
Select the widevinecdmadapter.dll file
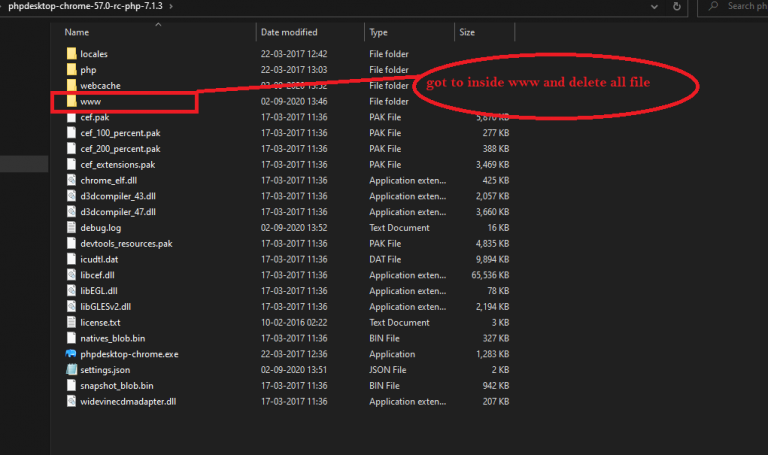point(129,401)
